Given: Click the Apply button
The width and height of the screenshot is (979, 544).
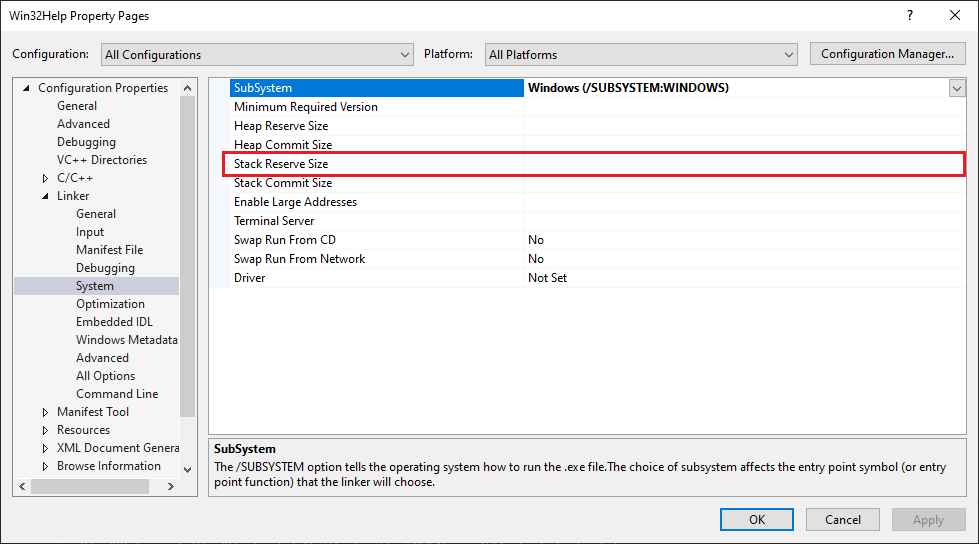Looking at the screenshot, I should tap(928, 520).
